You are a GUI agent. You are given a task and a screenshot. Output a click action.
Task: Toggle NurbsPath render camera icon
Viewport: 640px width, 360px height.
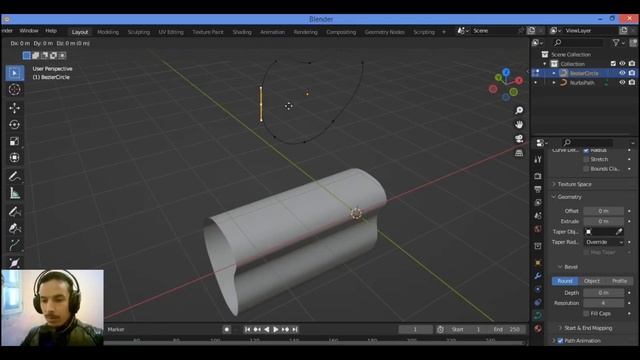632,82
